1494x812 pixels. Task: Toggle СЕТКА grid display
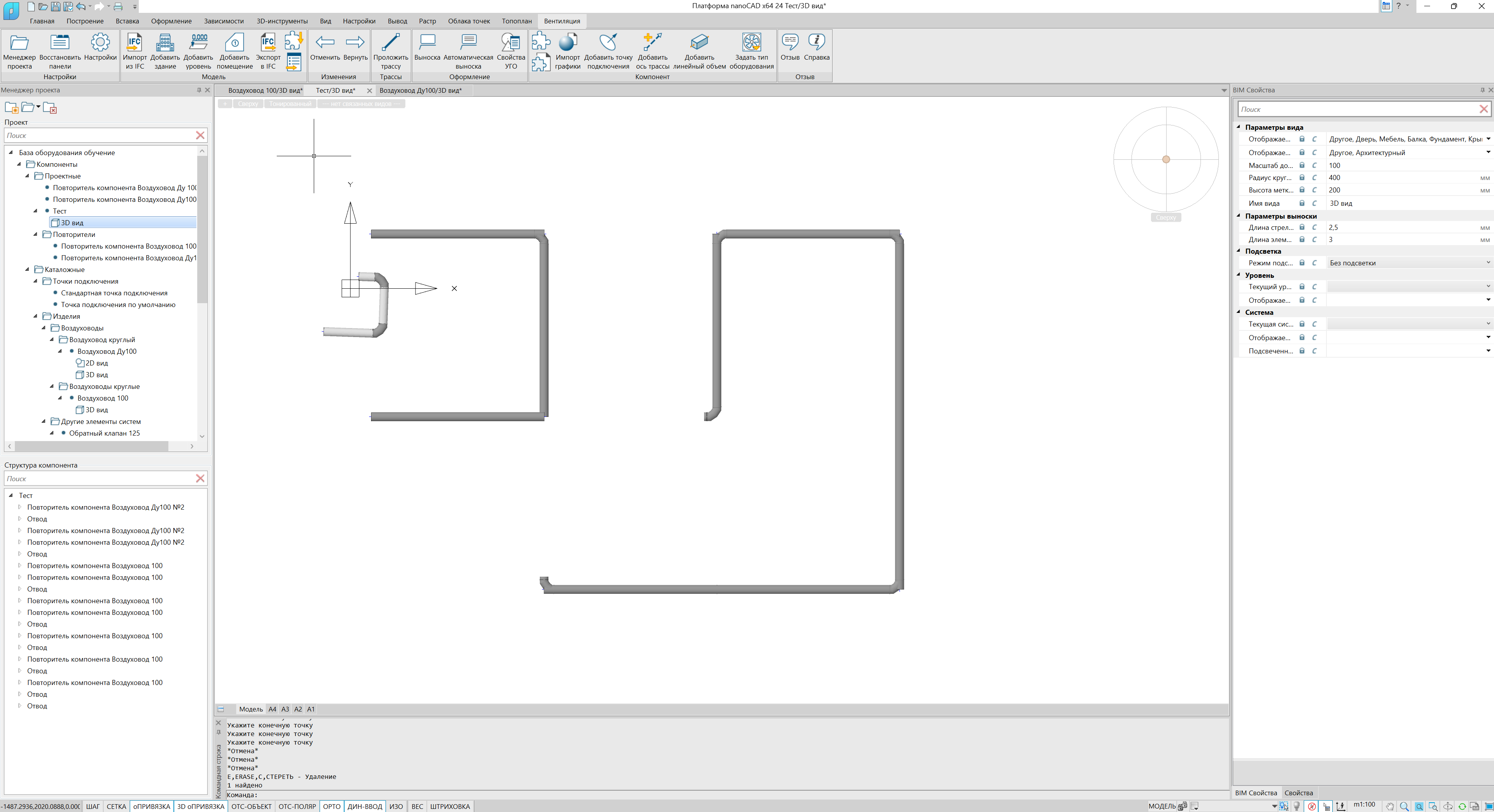(x=116, y=806)
